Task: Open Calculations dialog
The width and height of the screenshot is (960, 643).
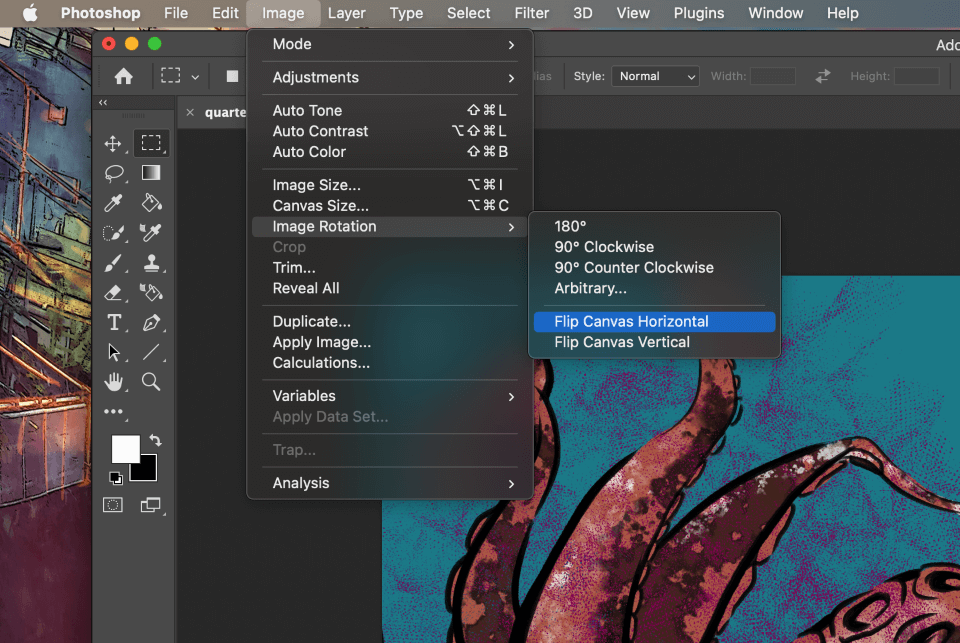Action: (390, 363)
